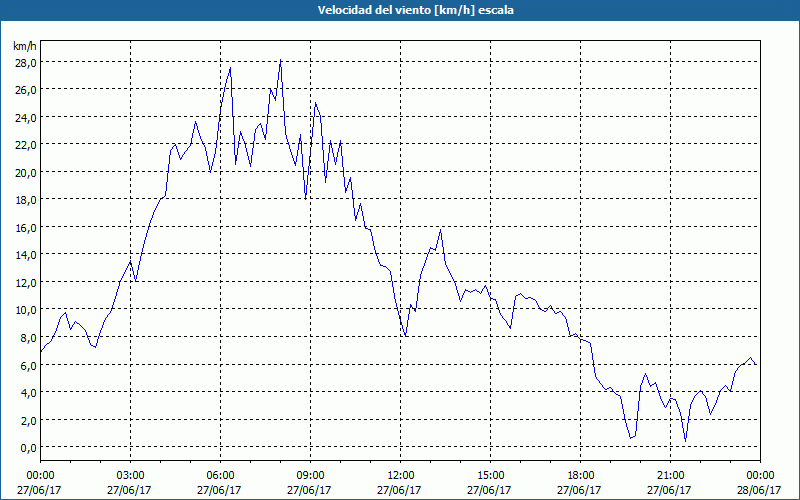
Task: Click the 03:00 time axis label
Action: 130,476
